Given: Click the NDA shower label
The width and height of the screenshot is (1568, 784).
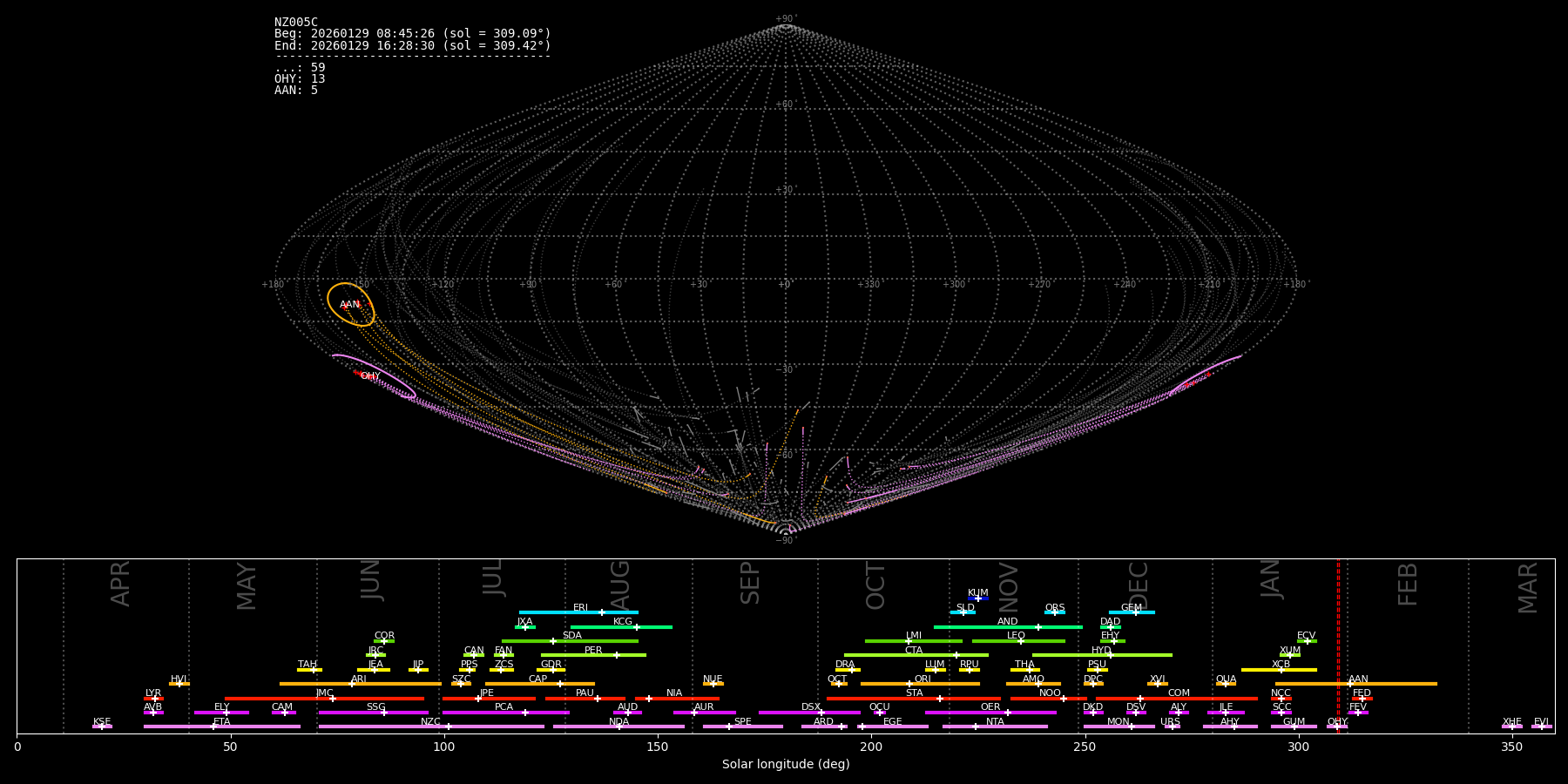Looking at the screenshot, I should [618, 722].
